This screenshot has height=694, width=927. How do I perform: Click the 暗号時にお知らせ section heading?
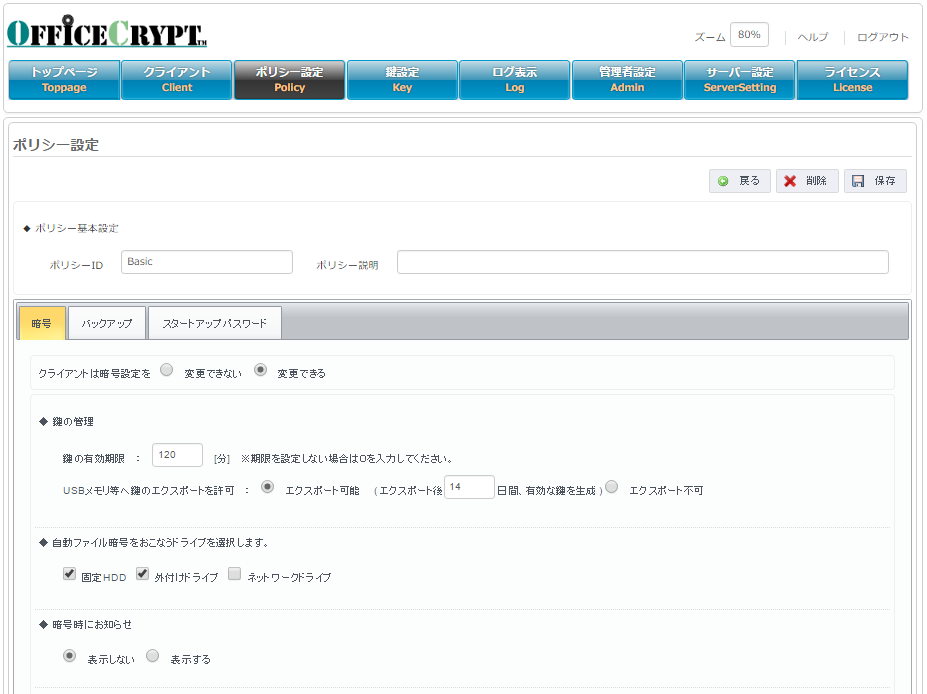92,625
